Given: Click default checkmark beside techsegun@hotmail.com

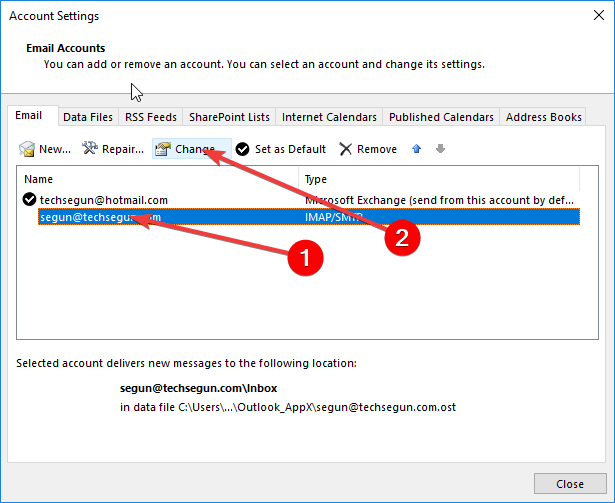Looking at the screenshot, I should point(29,199).
